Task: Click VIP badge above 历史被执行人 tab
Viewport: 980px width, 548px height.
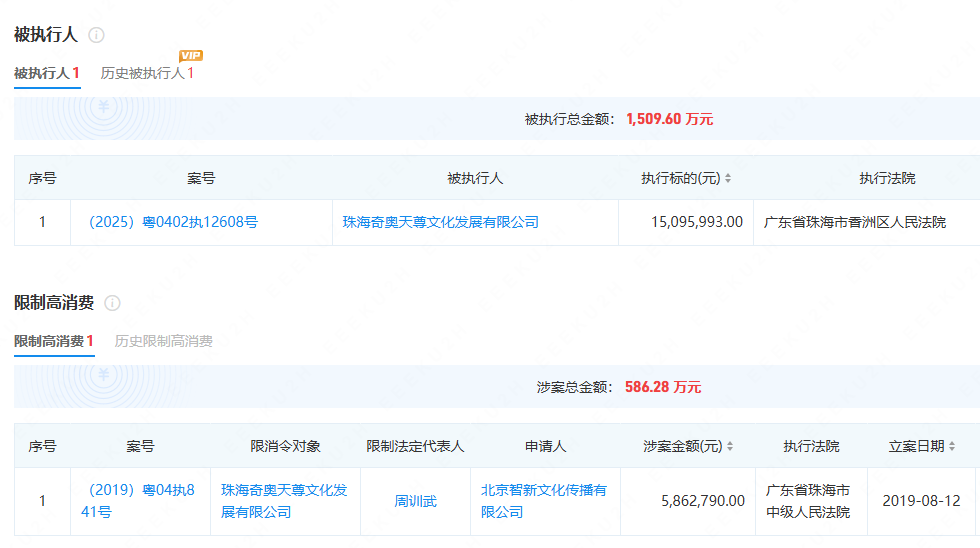Action: coord(191,56)
